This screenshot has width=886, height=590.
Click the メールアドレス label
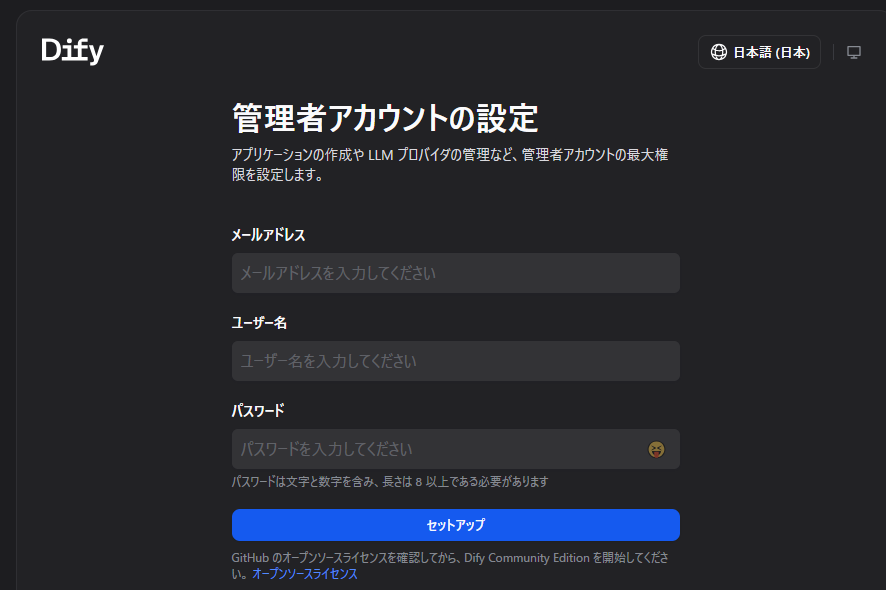tap(268, 235)
